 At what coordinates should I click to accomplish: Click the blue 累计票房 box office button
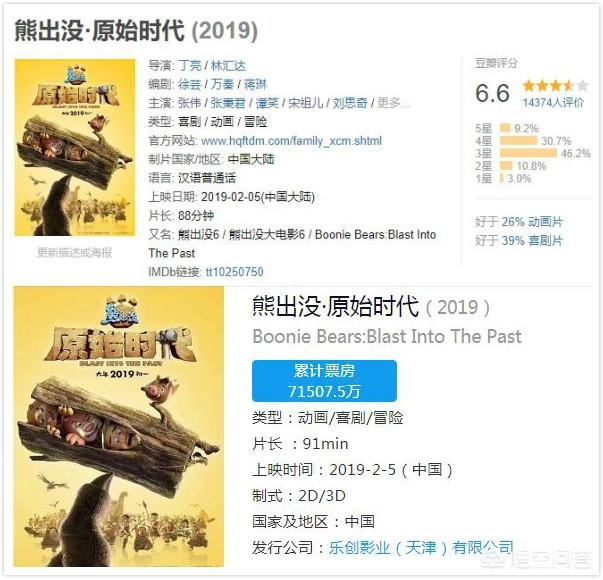[x=324, y=381]
